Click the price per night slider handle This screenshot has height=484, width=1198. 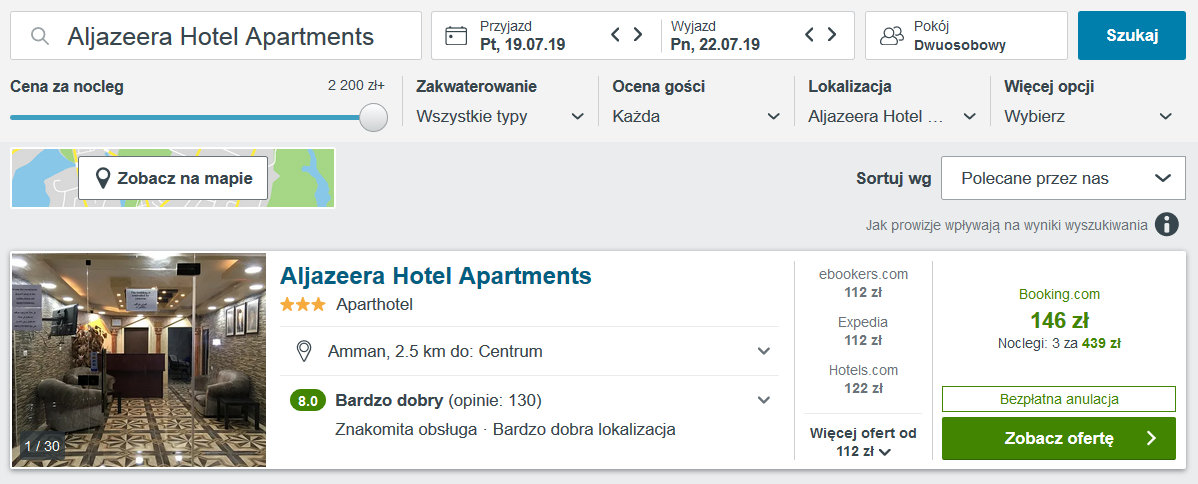click(373, 117)
